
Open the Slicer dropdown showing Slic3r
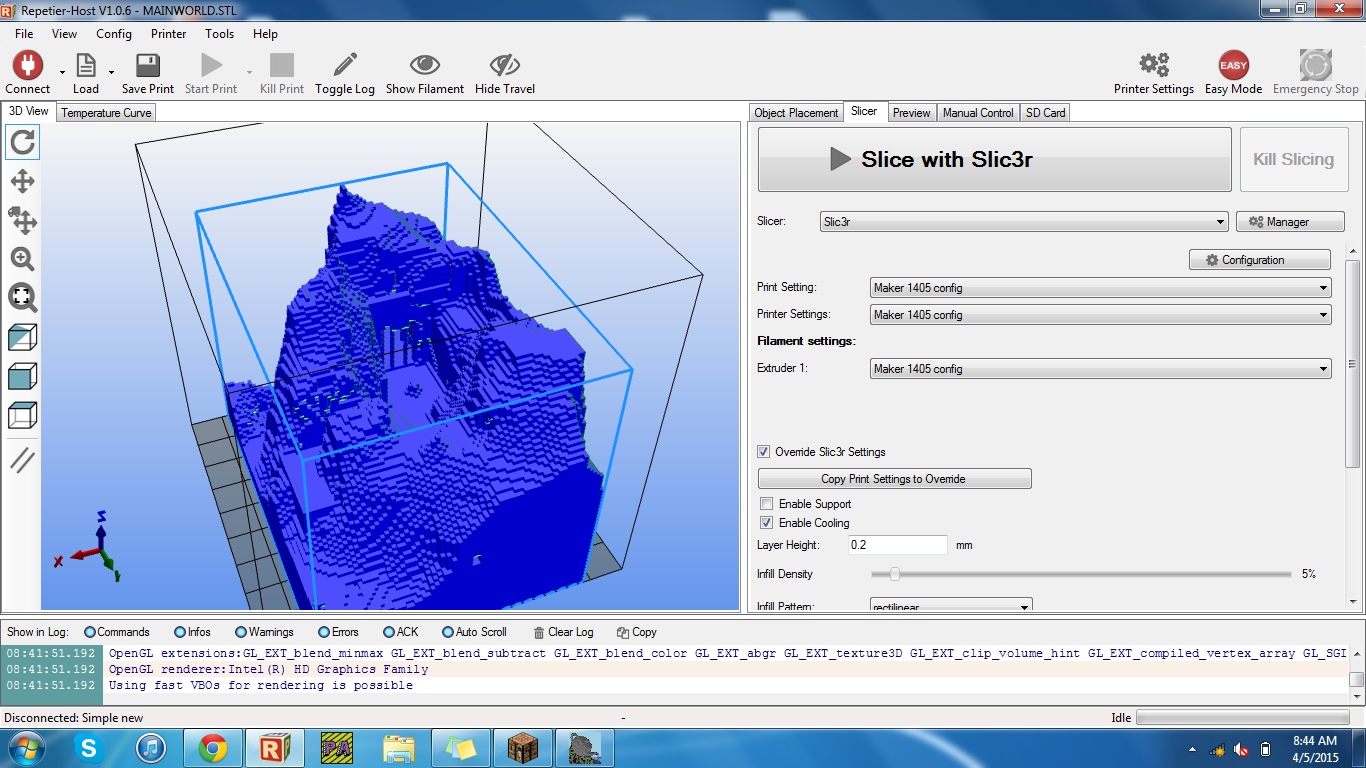[1024, 222]
